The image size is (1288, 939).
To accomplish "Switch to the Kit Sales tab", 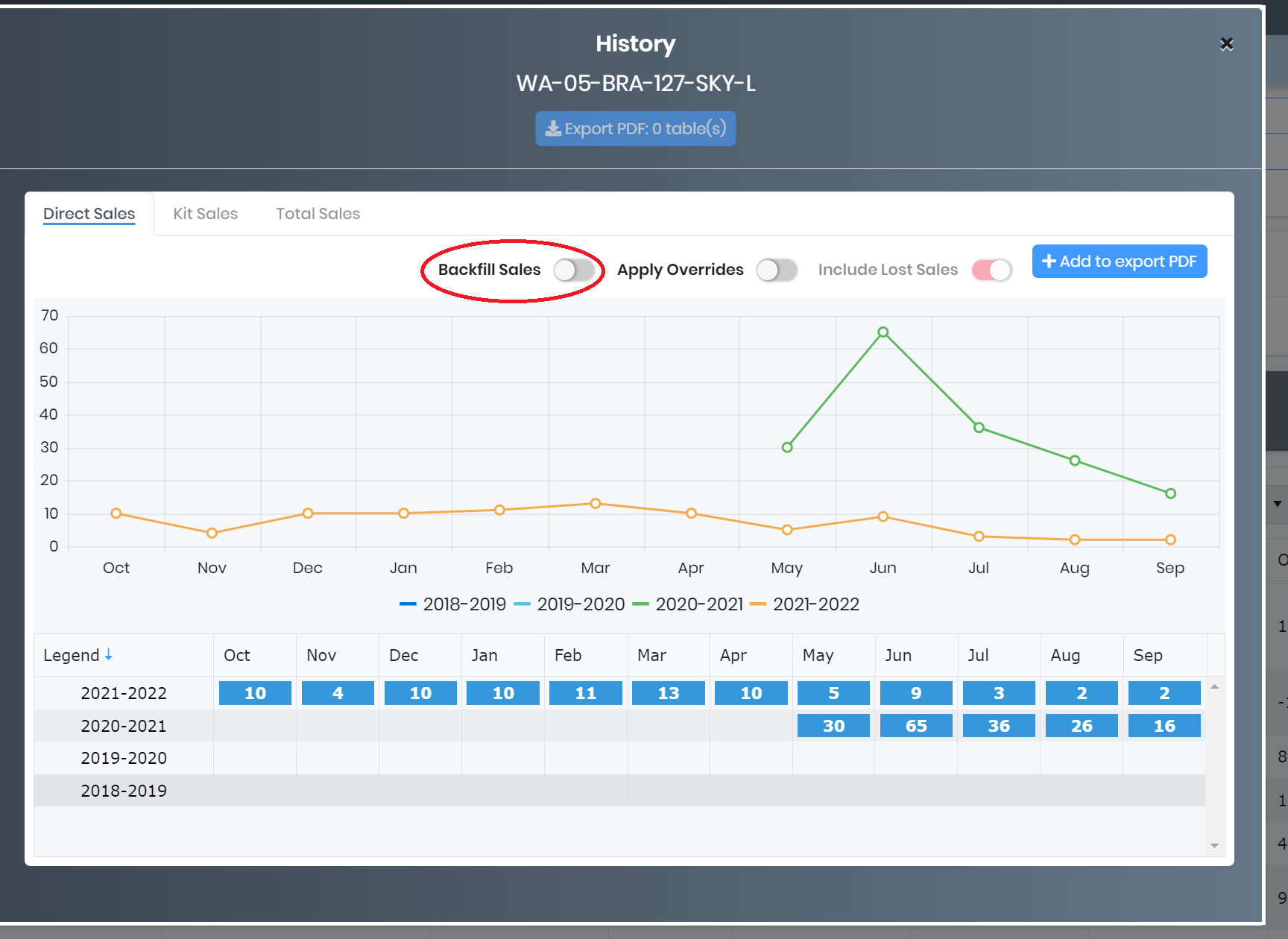I will 206,214.
